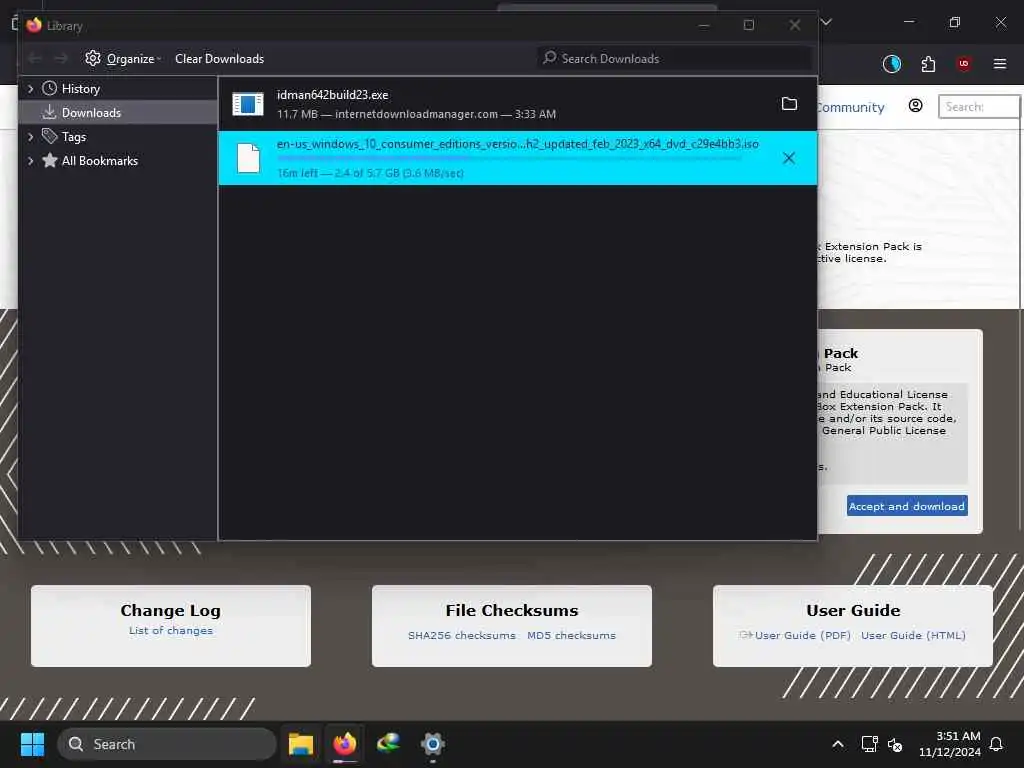
Task: Show hidden system tray icons
Action: [838, 744]
